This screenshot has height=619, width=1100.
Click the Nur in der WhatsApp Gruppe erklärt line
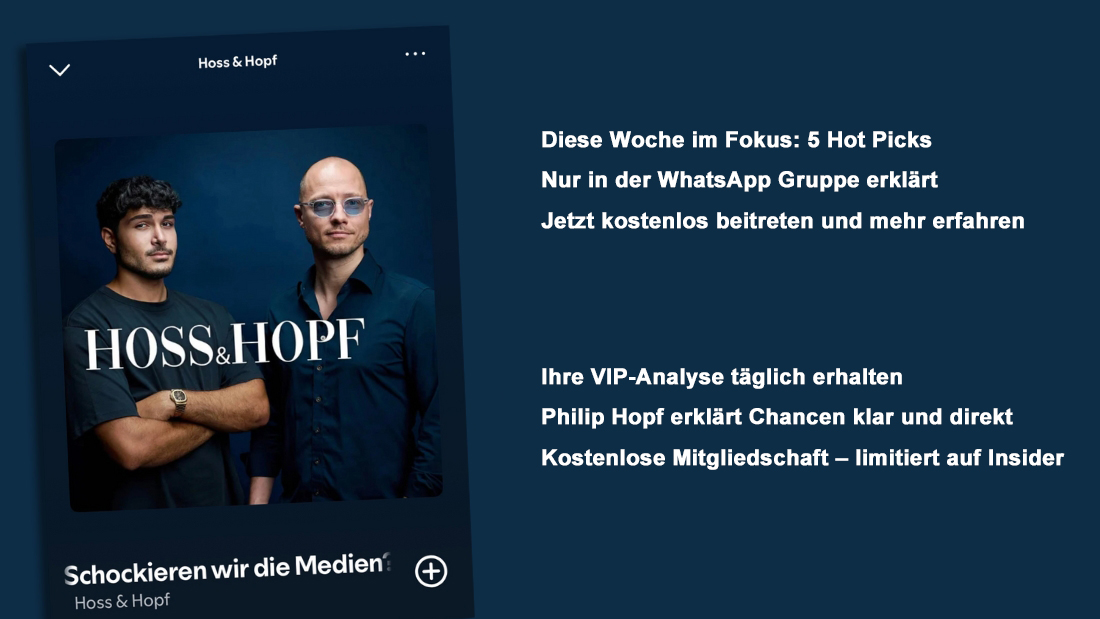tap(739, 180)
